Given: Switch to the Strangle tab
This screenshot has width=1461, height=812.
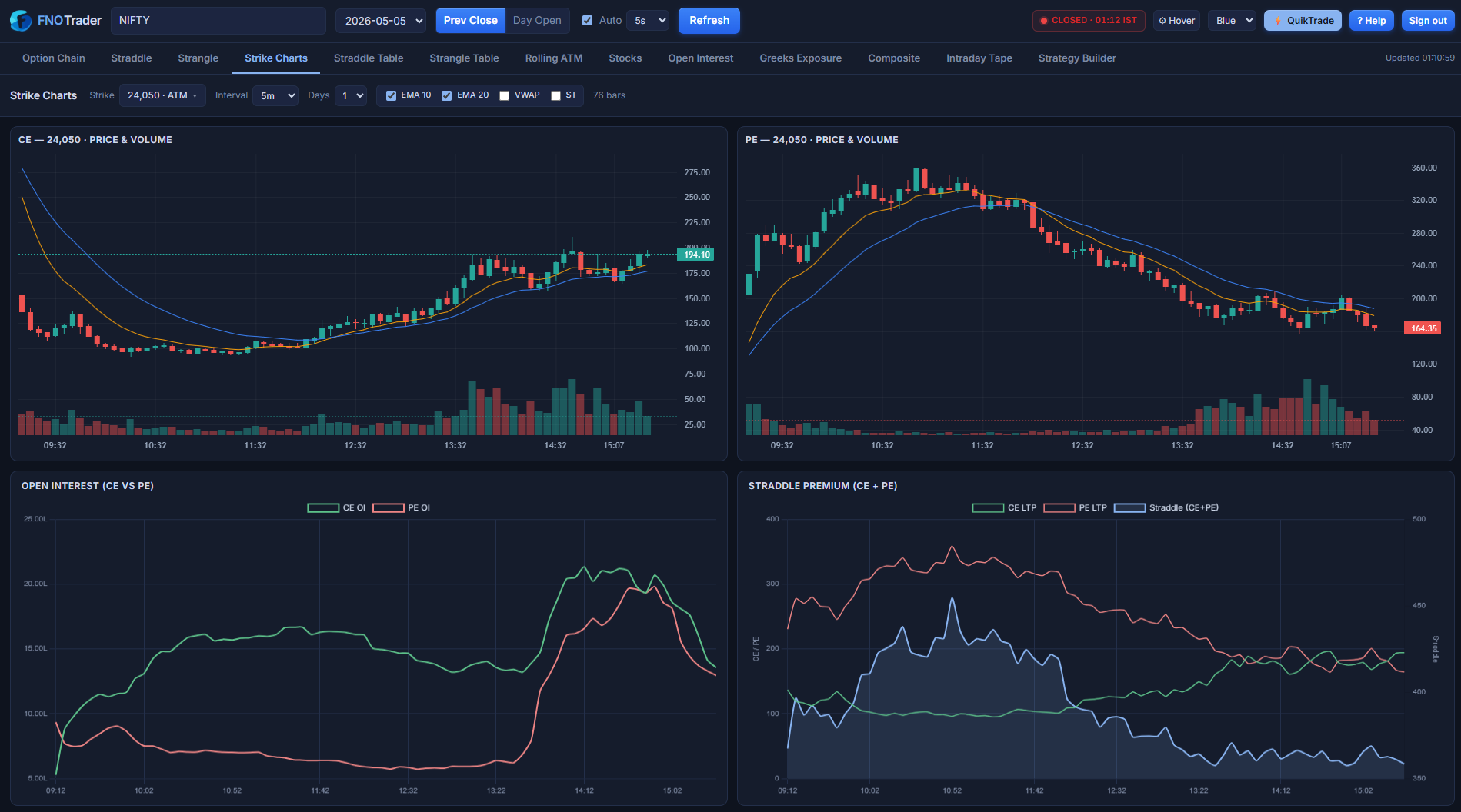Looking at the screenshot, I should [198, 58].
